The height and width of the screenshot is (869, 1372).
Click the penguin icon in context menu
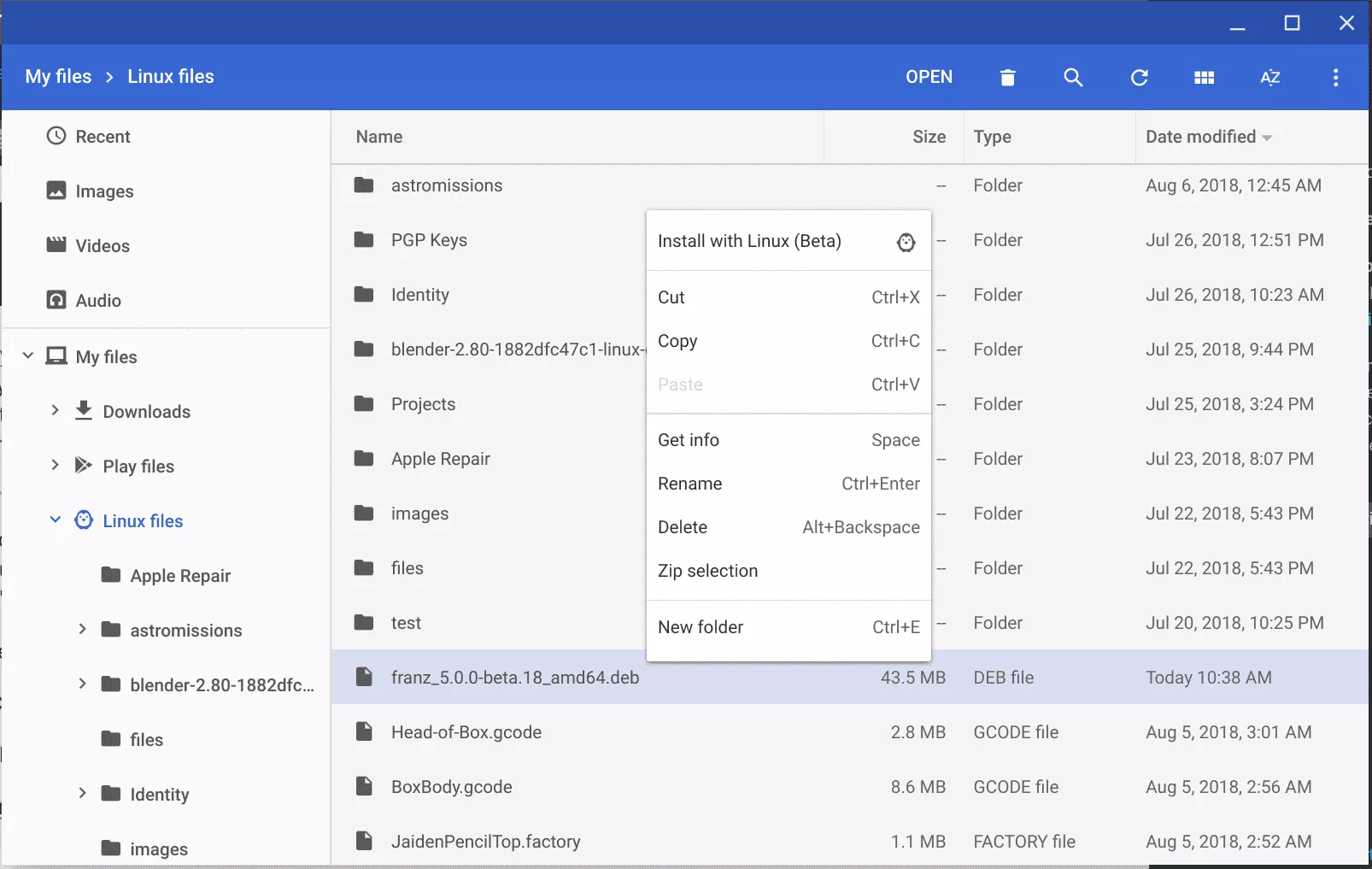click(906, 242)
